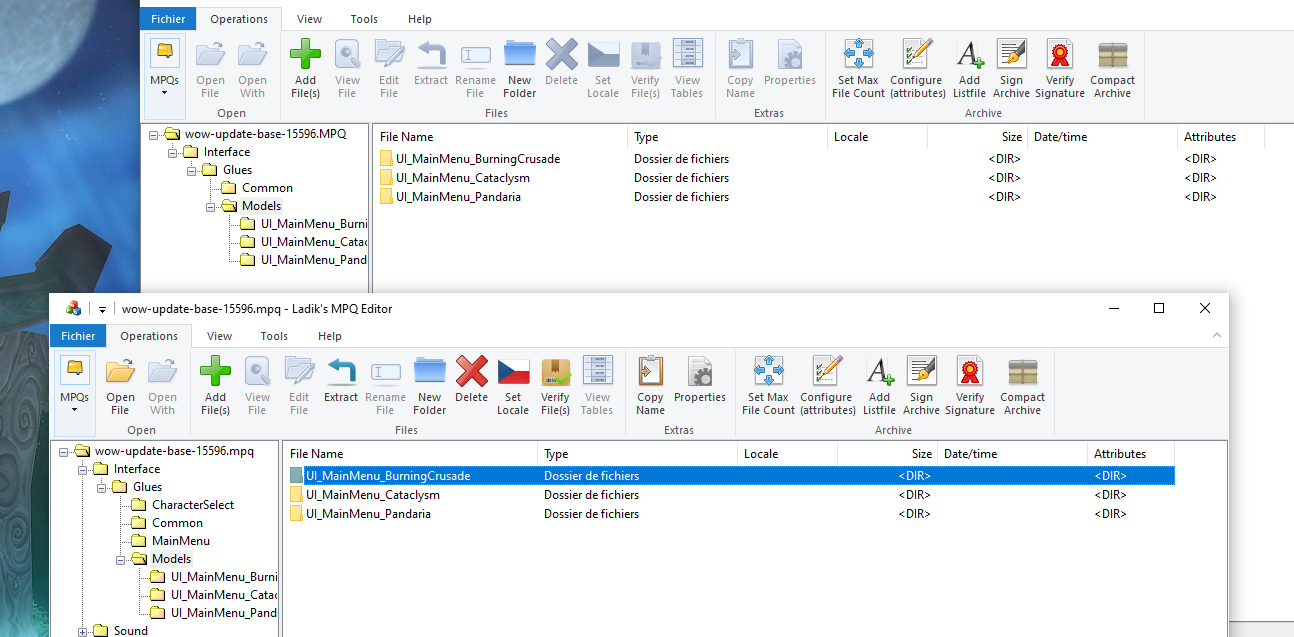Viewport: 1294px width, 637px height.
Task: Select Common folder in front window tree
Action: pyautogui.click(x=177, y=523)
